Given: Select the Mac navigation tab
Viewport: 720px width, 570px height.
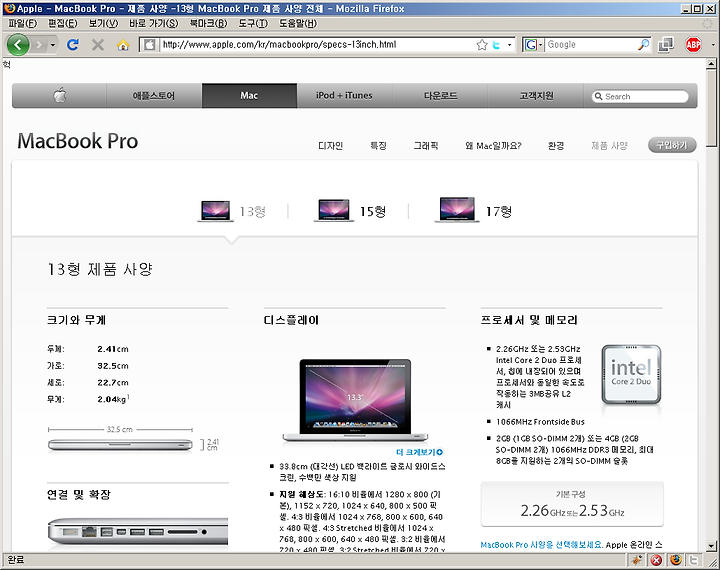Looking at the screenshot, I should 249,96.
